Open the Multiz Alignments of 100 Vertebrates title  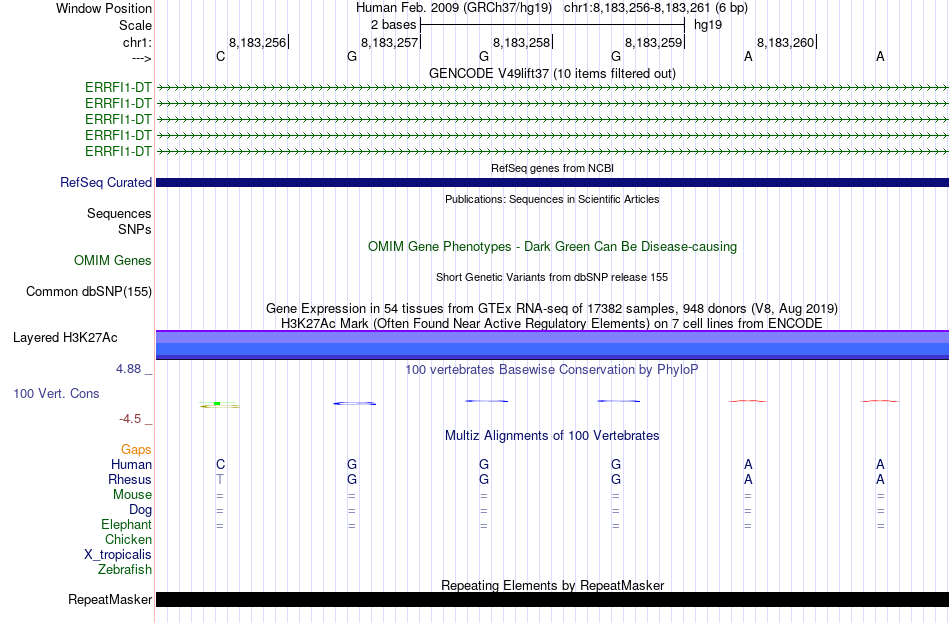tap(552, 435)
